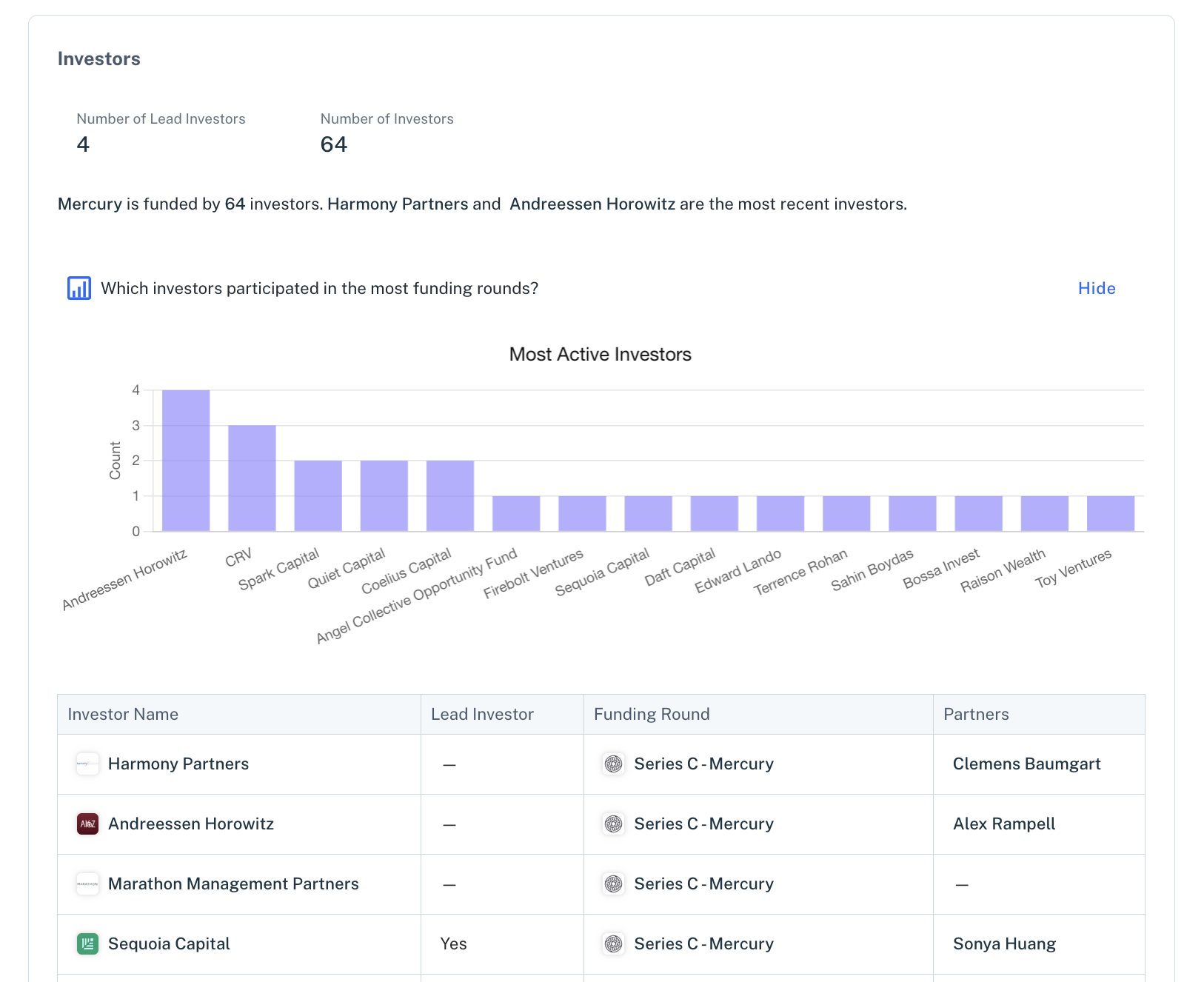
Task: Open partner Sonya Huang profile
Action: (1004, 943)
